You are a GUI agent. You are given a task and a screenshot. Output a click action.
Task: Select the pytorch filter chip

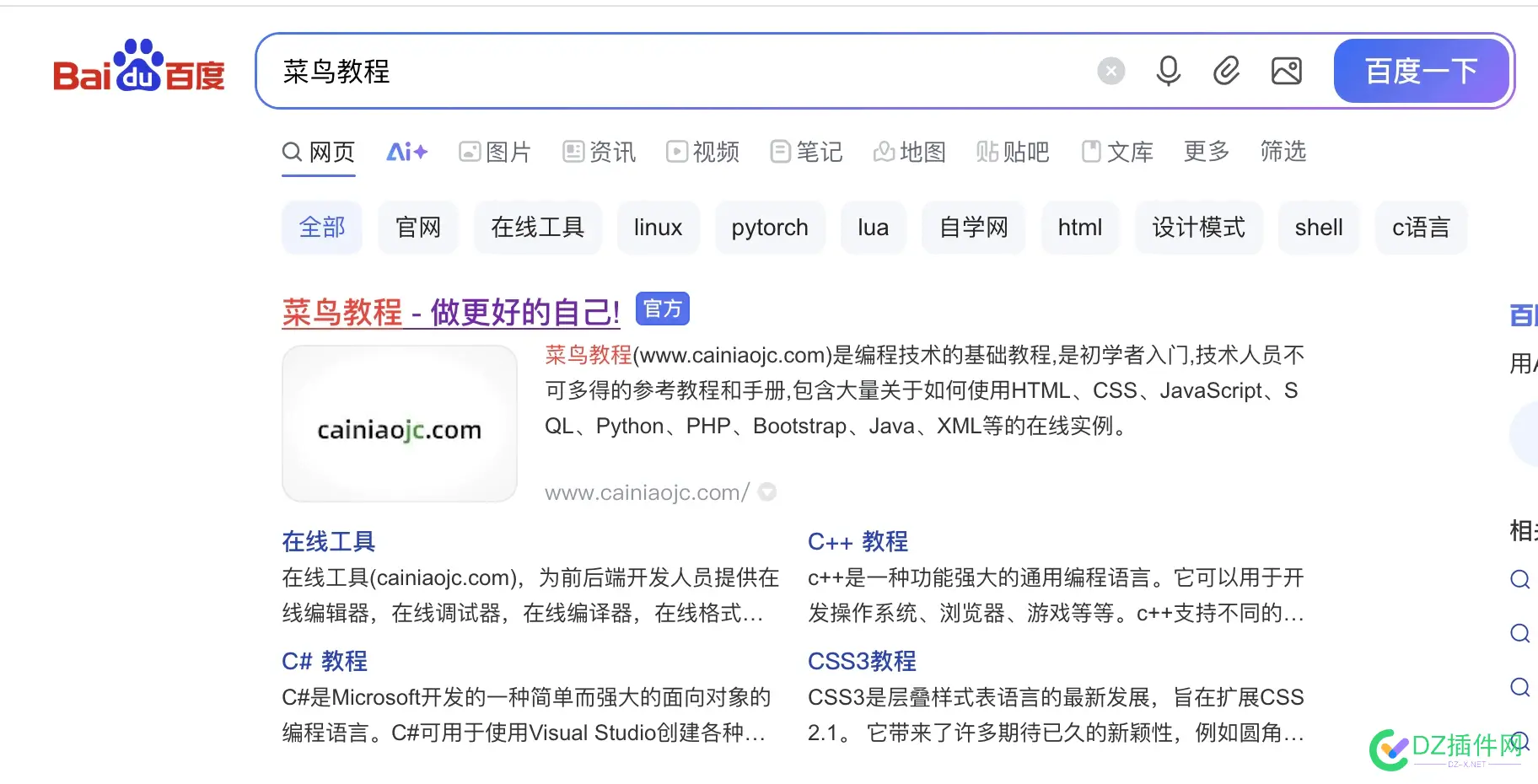769,228
